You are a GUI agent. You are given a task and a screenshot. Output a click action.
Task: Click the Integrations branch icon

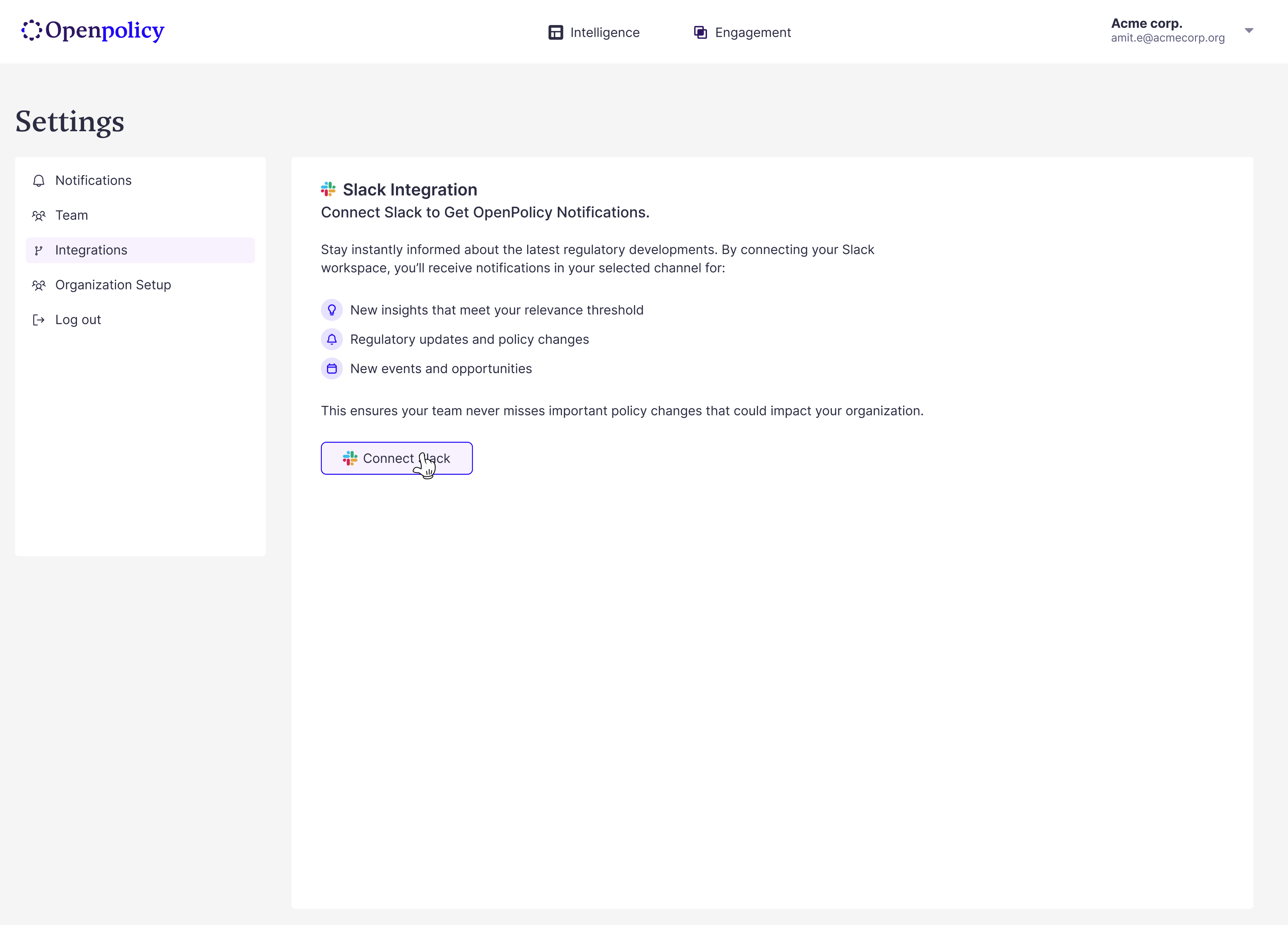(39, 250)
